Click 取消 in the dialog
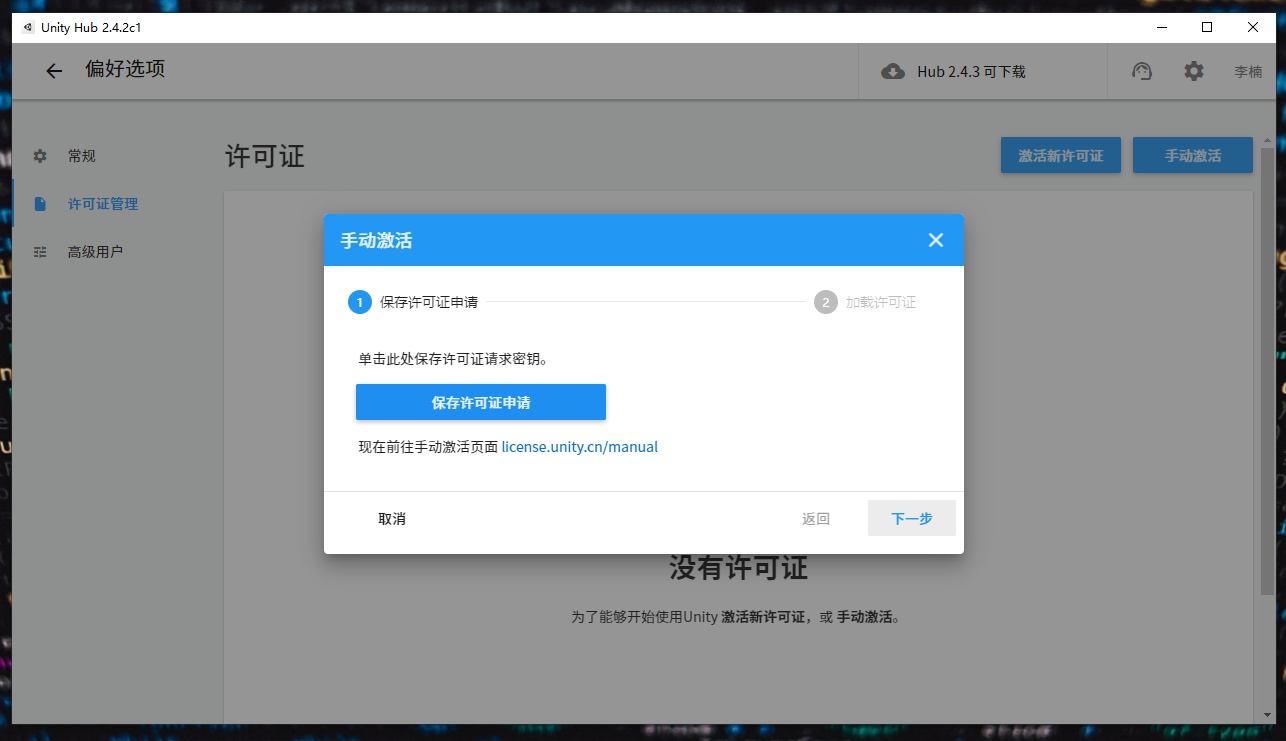The image size is (1286, 741). (x=392, y=519)
